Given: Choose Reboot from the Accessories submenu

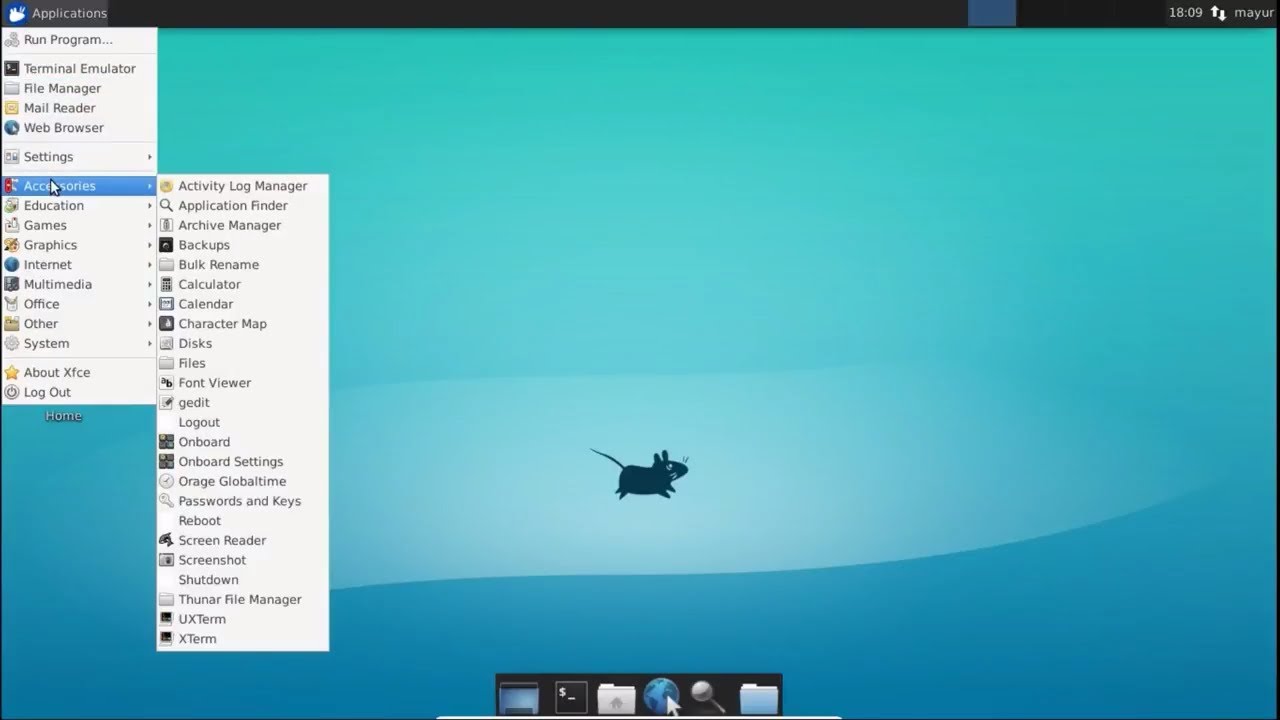Looking at the screenshot, I should tap(243, 521).
